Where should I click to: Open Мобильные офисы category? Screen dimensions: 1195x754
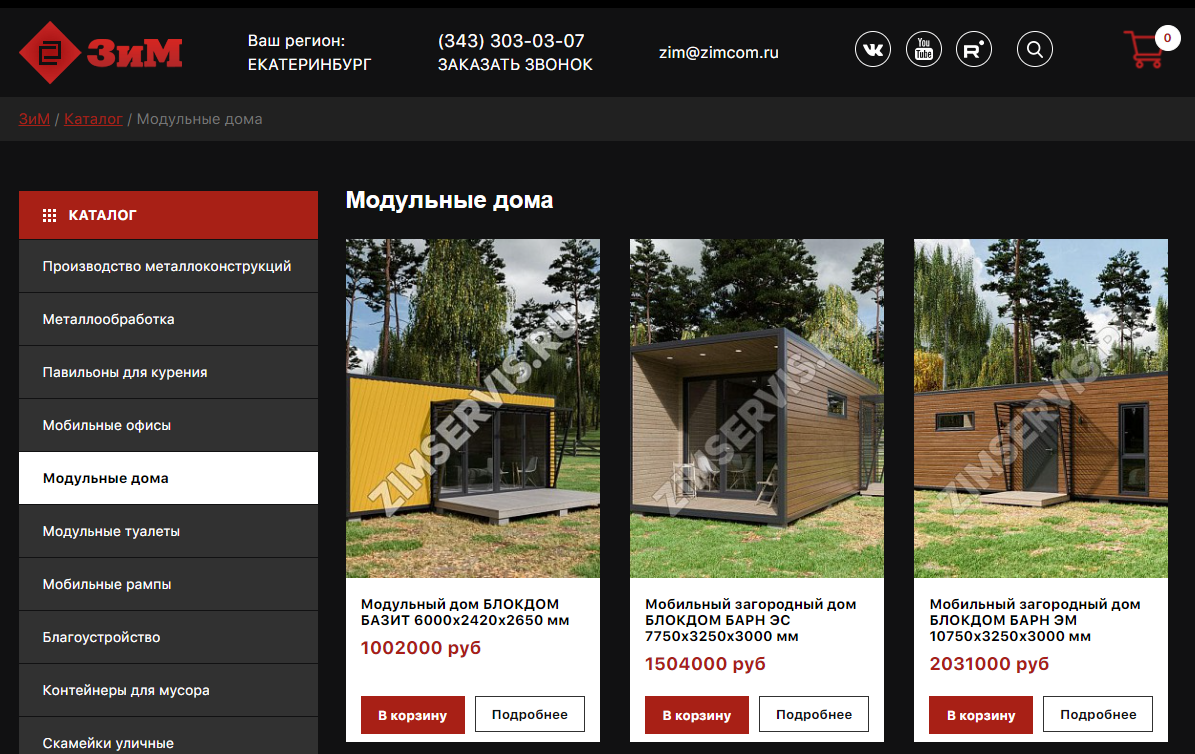[x=168, y=425]
